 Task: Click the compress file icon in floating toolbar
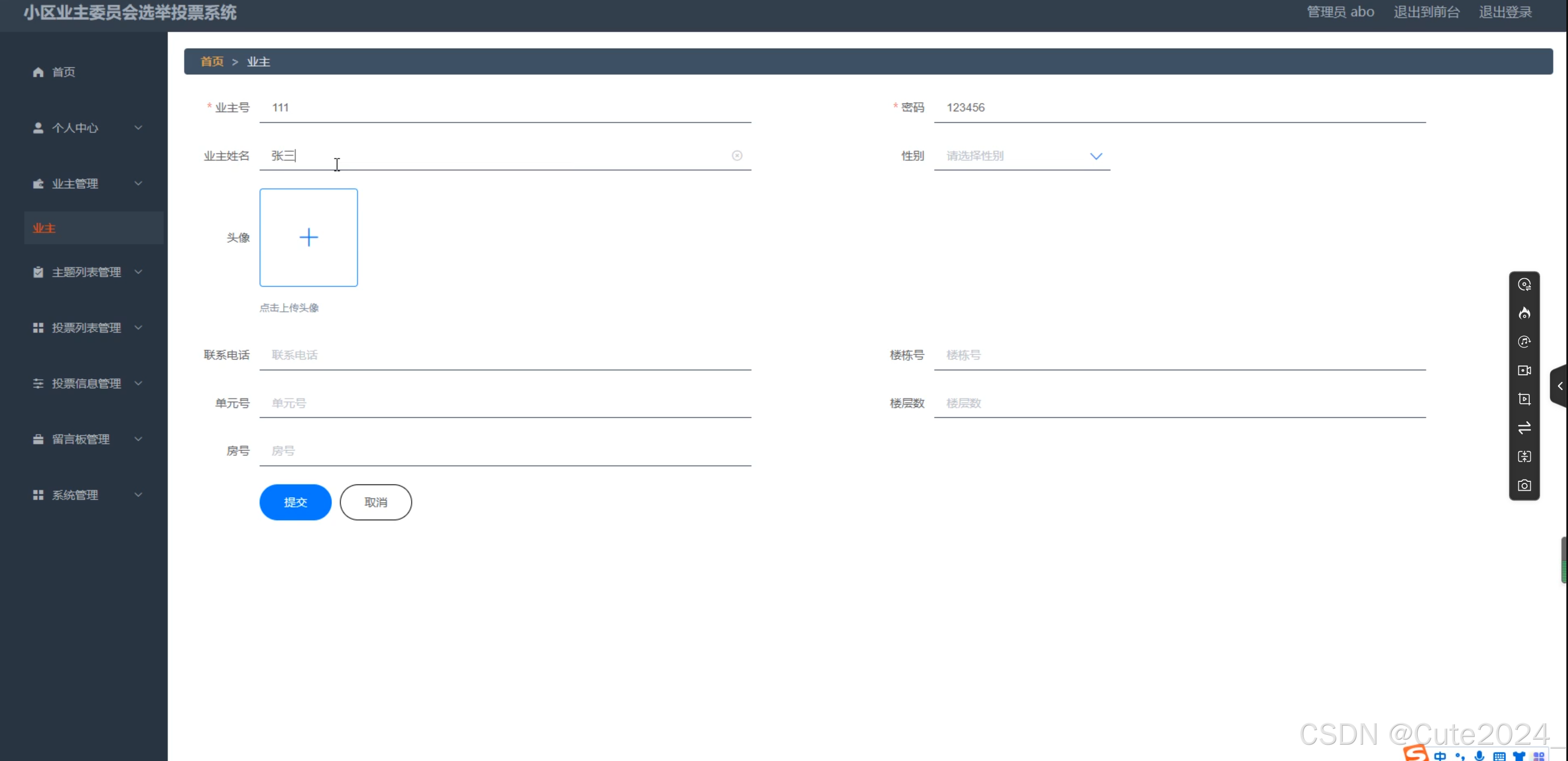[1524, 456]
